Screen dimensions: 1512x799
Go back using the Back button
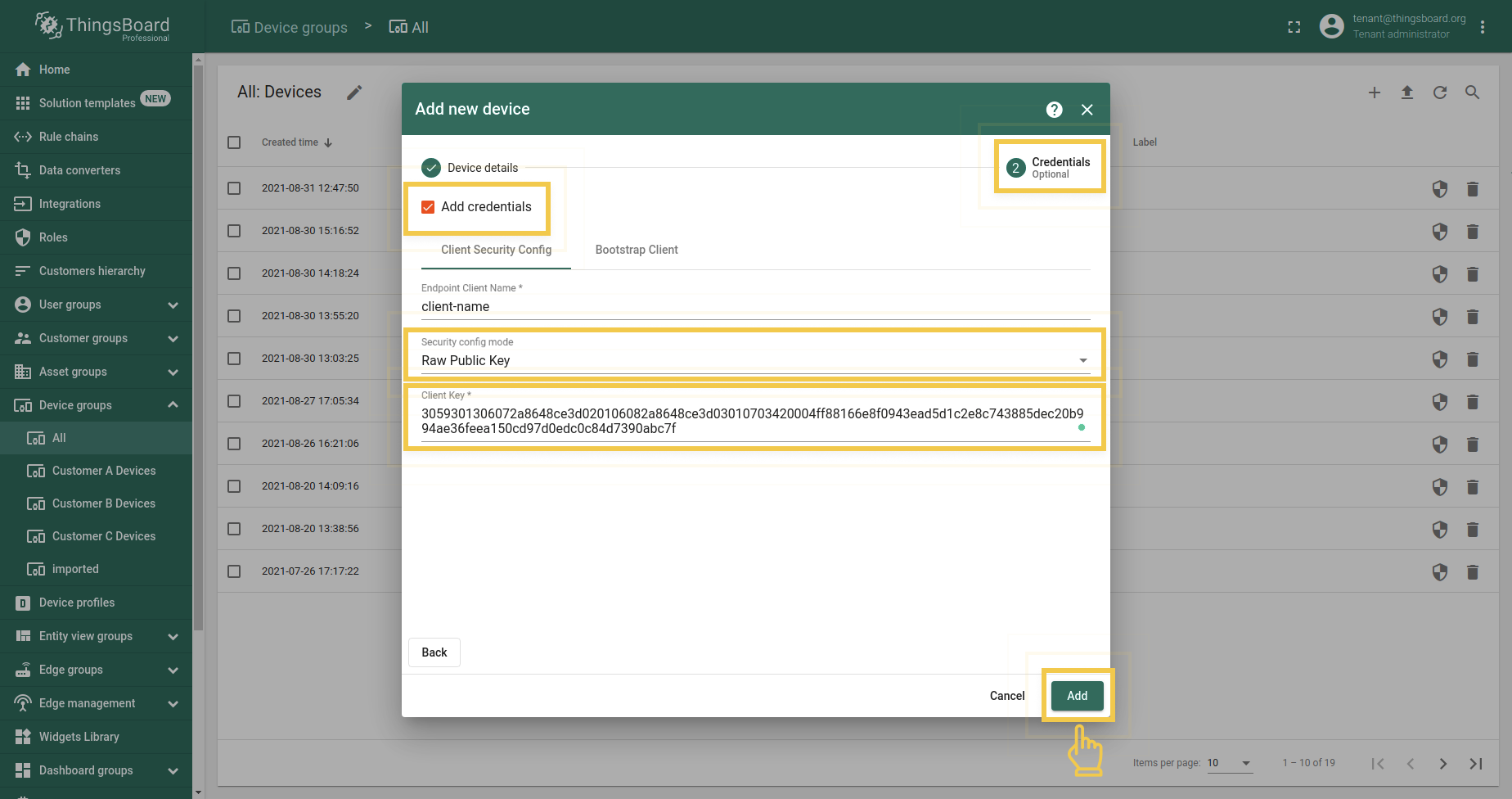(x=434, y=652)
